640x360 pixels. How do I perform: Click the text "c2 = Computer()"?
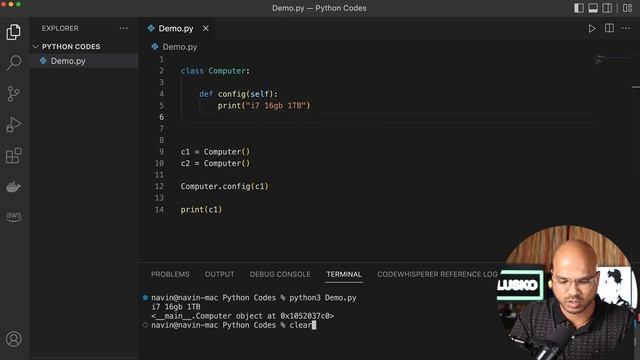coord(215,163)
